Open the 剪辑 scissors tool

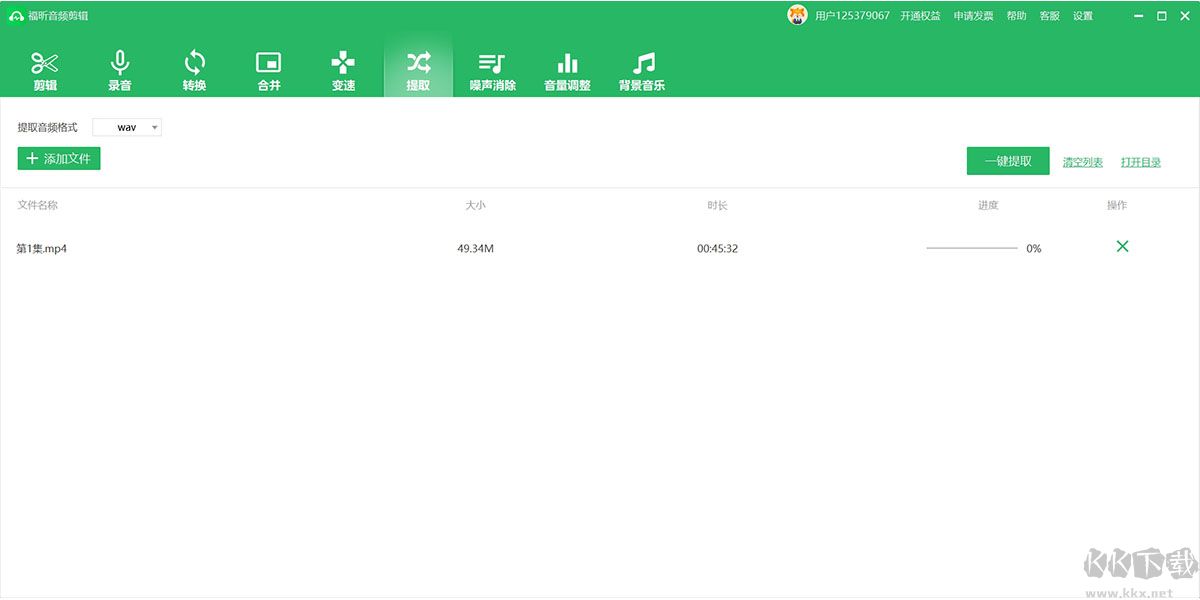[45, 70]
